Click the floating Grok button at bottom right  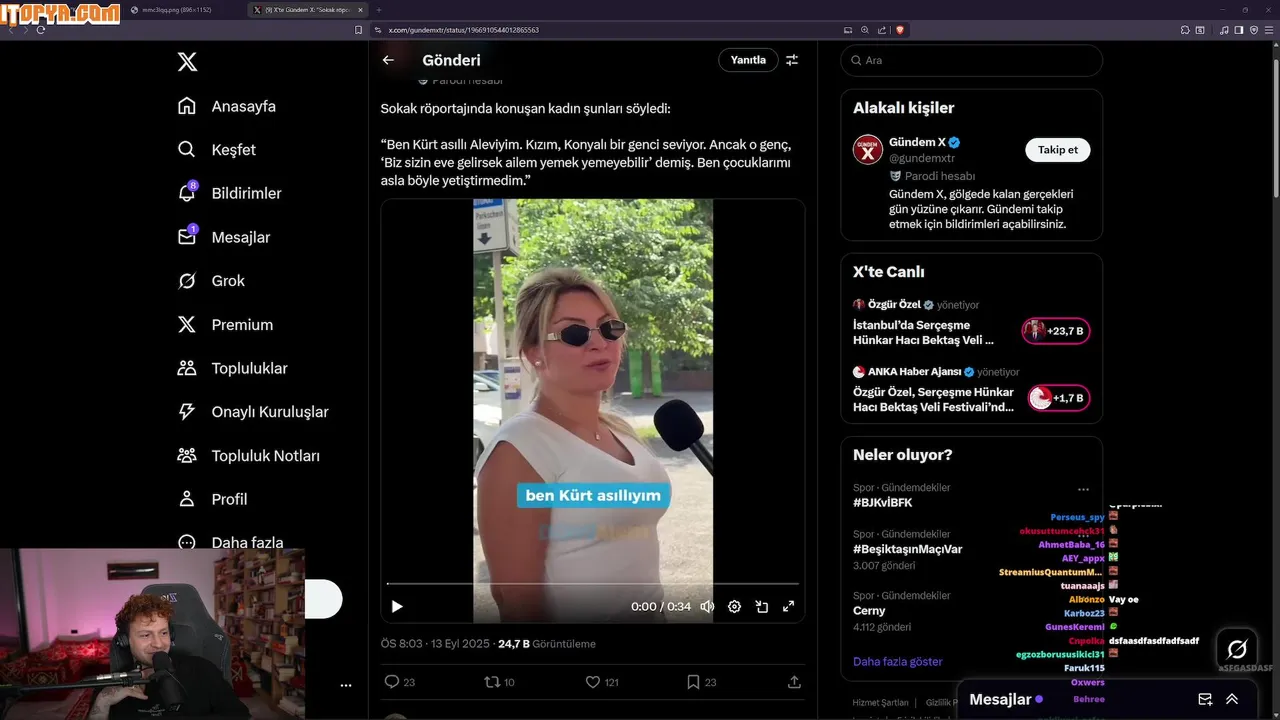click(1237, 648)
